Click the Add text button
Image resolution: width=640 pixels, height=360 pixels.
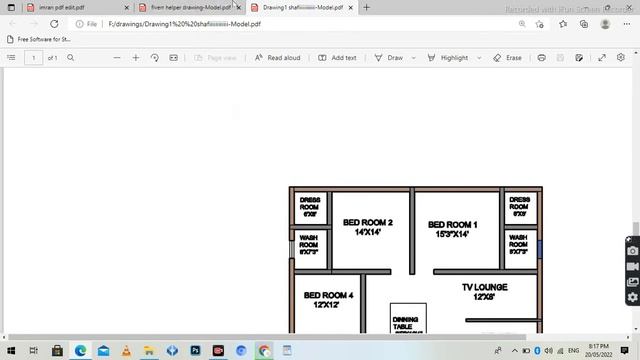[x=337, y=58]
